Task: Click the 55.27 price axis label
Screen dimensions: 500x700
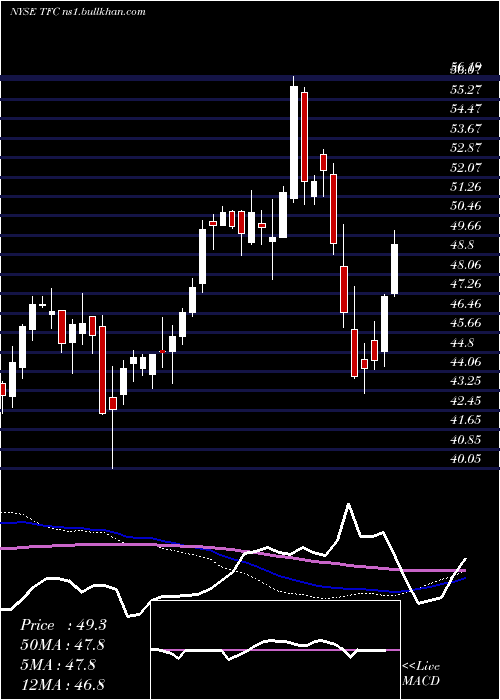Action: point(466,90)
